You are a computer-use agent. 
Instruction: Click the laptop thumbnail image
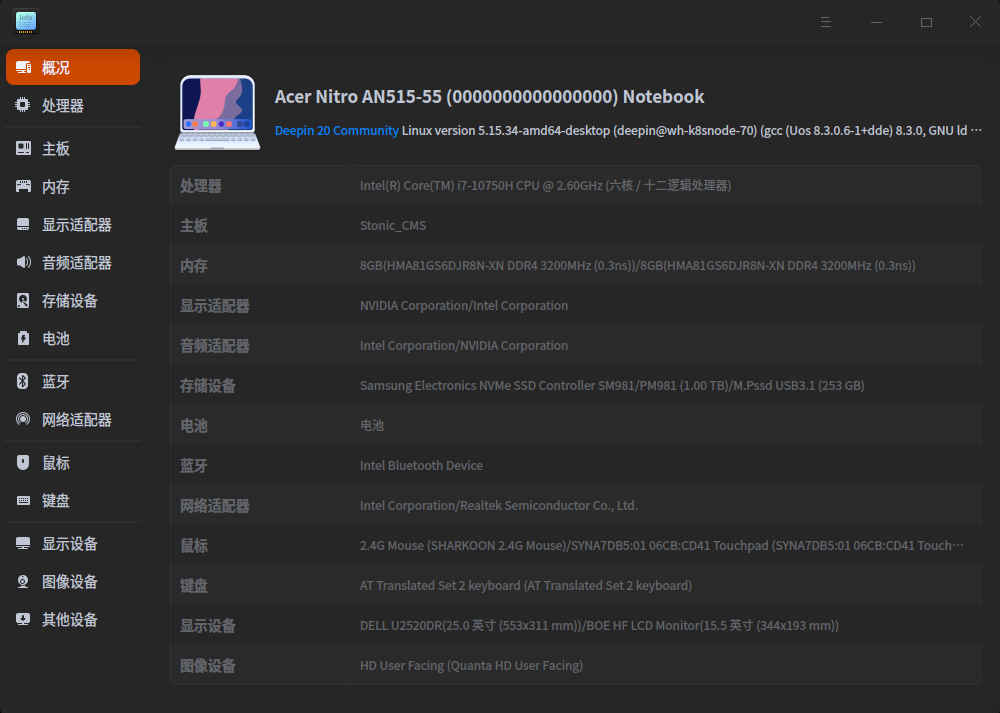[216, 112]
